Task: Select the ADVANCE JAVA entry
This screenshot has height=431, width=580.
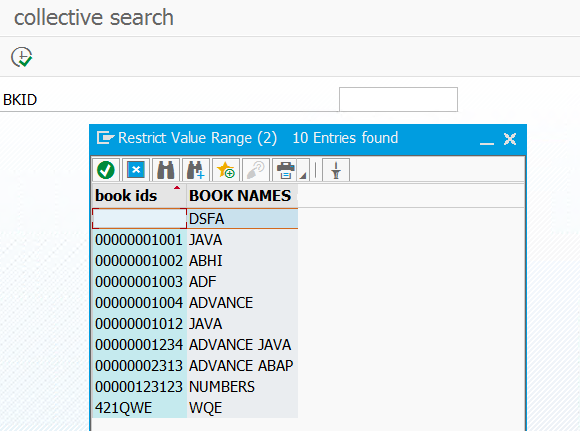Action: click(x=195, y=345)
